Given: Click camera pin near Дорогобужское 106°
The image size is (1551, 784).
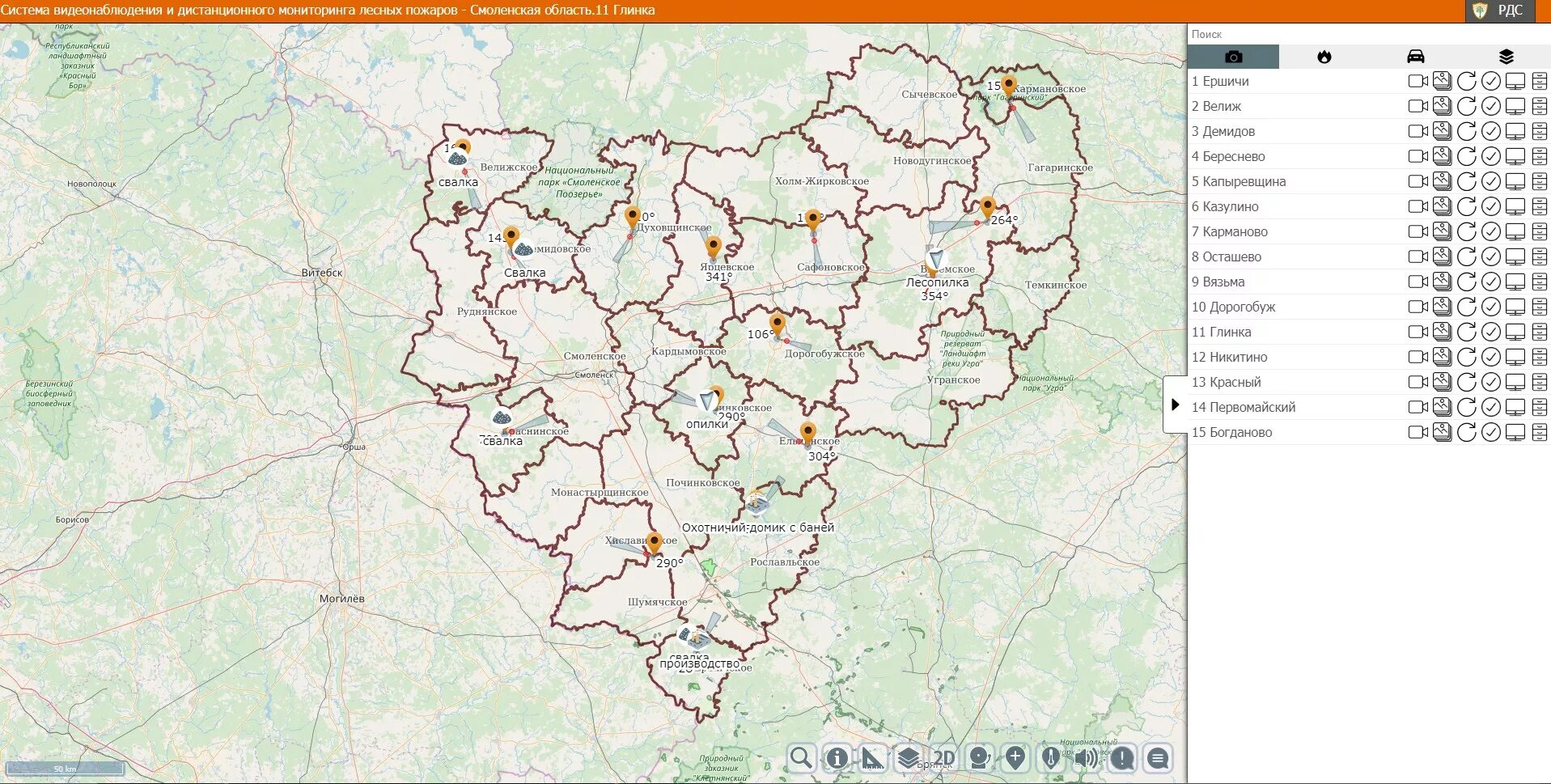Looking at the screenshot, I should click(x=777, y=325).
